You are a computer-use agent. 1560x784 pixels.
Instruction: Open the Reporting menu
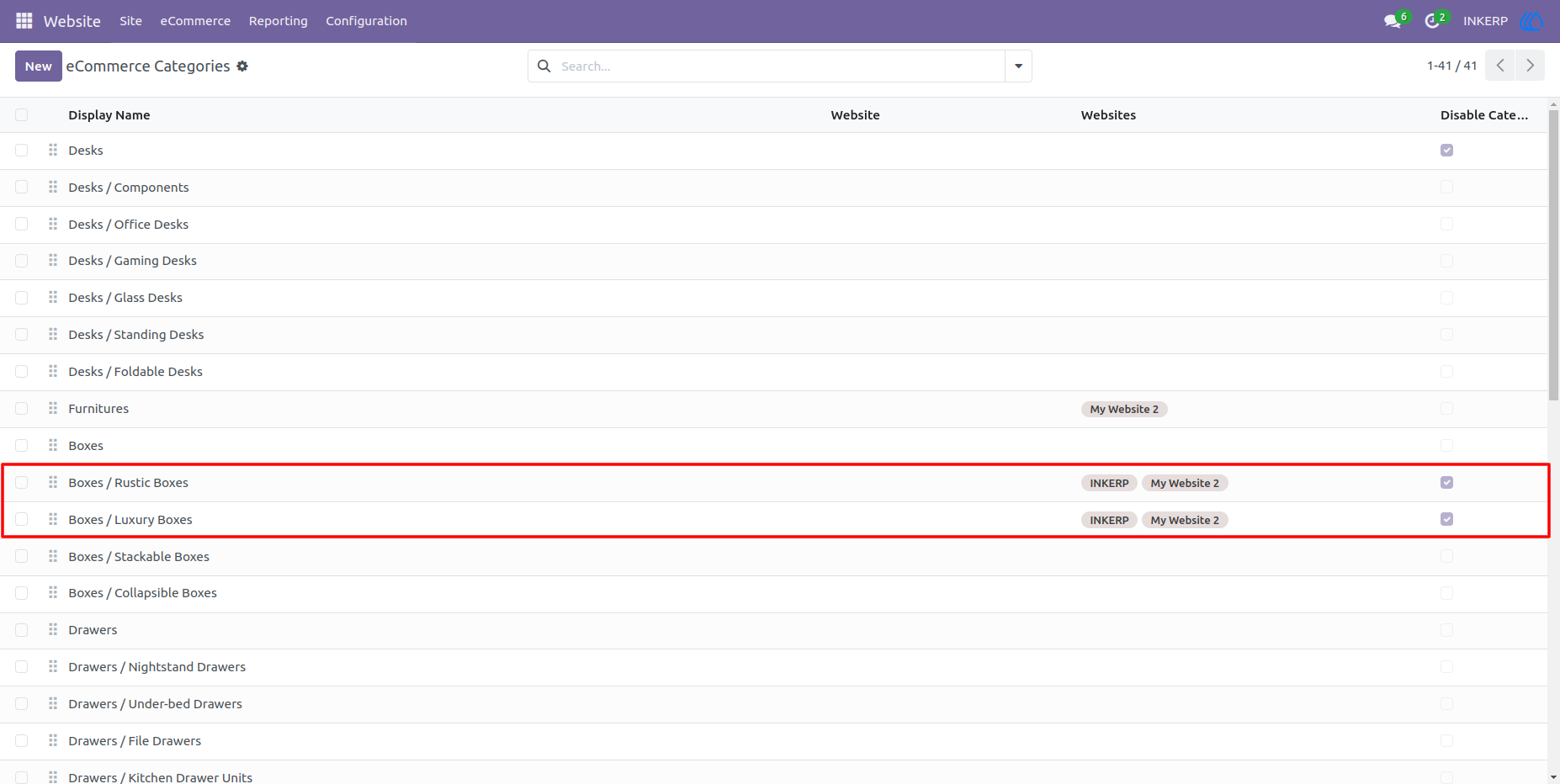click(279, 21)
